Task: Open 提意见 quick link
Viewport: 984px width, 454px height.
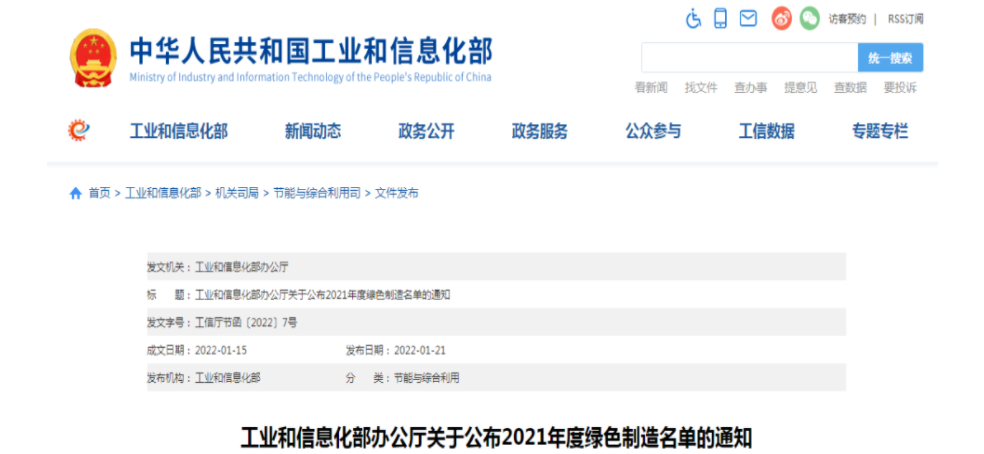Action: (x=800, y=88)
